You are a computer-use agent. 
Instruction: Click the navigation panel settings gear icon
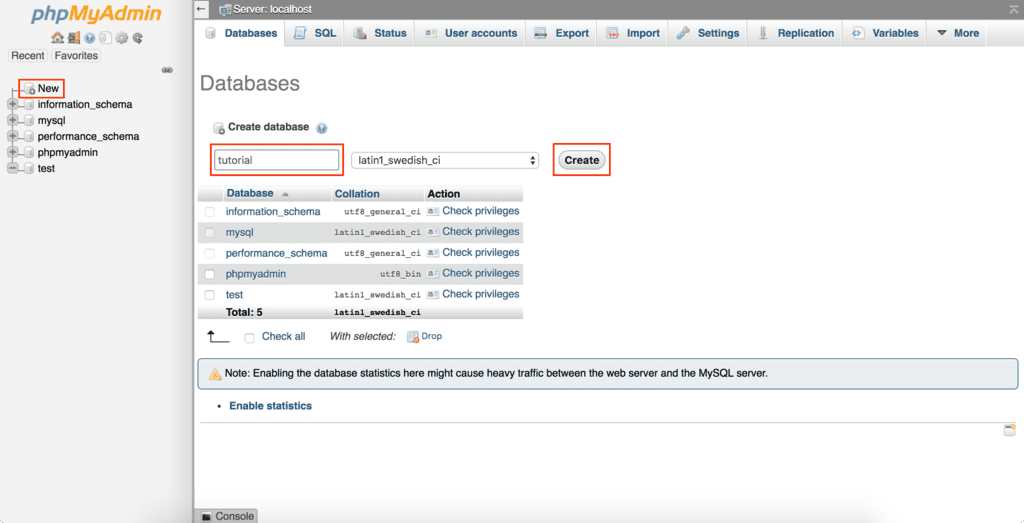121,38
